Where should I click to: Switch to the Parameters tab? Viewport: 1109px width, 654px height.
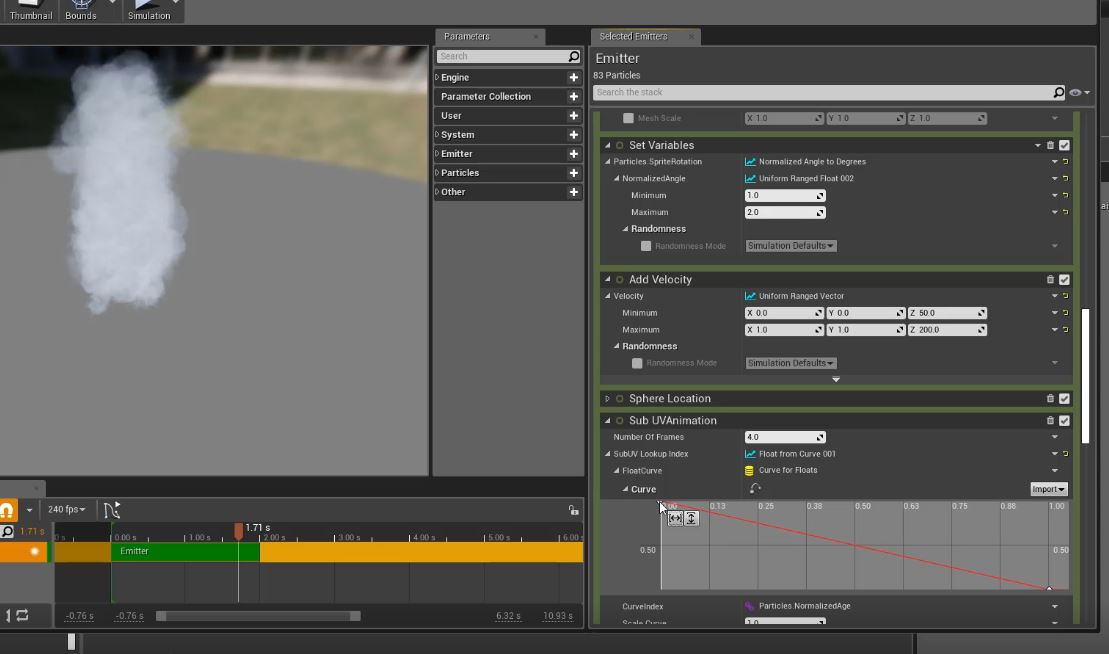coord(467,37)
